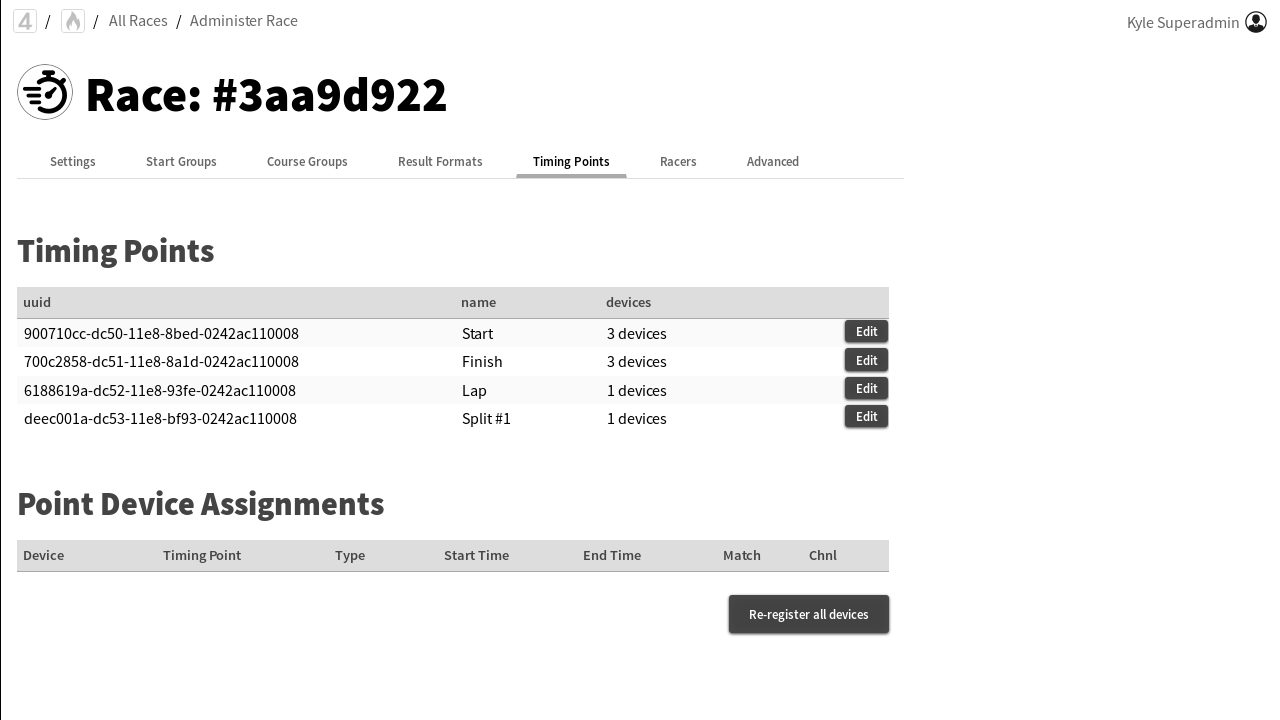Click the number 4 logo icon

pos(25,21)
